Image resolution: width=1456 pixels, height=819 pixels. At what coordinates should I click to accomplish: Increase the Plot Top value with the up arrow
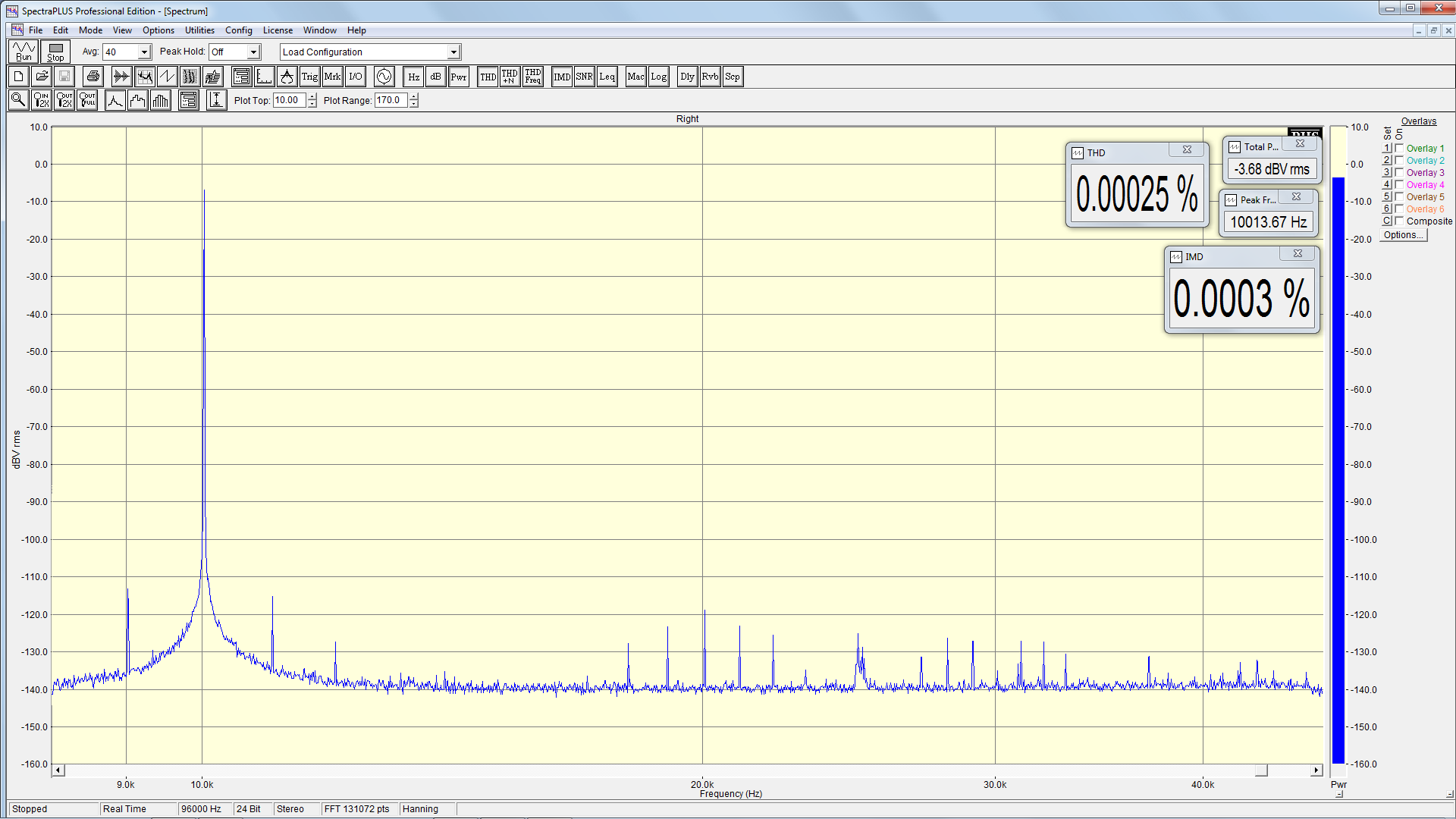312,96
